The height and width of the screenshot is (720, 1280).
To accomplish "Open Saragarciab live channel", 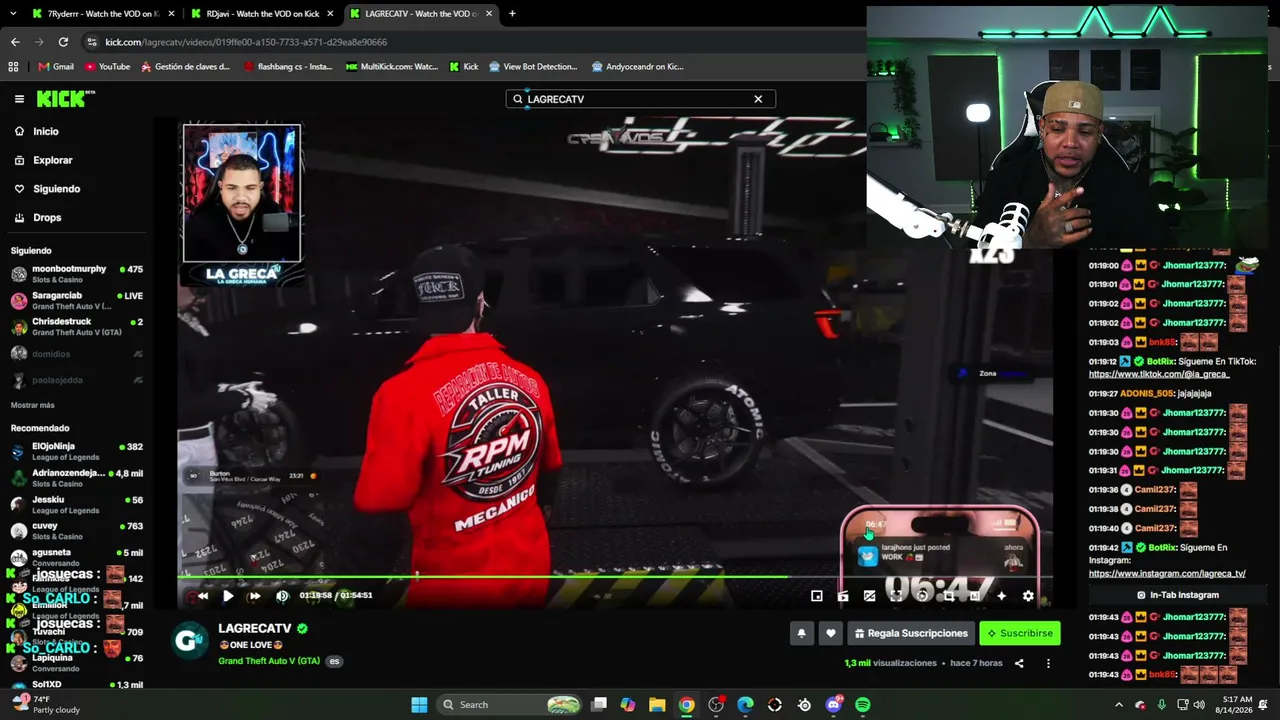I will click(77, 300).
